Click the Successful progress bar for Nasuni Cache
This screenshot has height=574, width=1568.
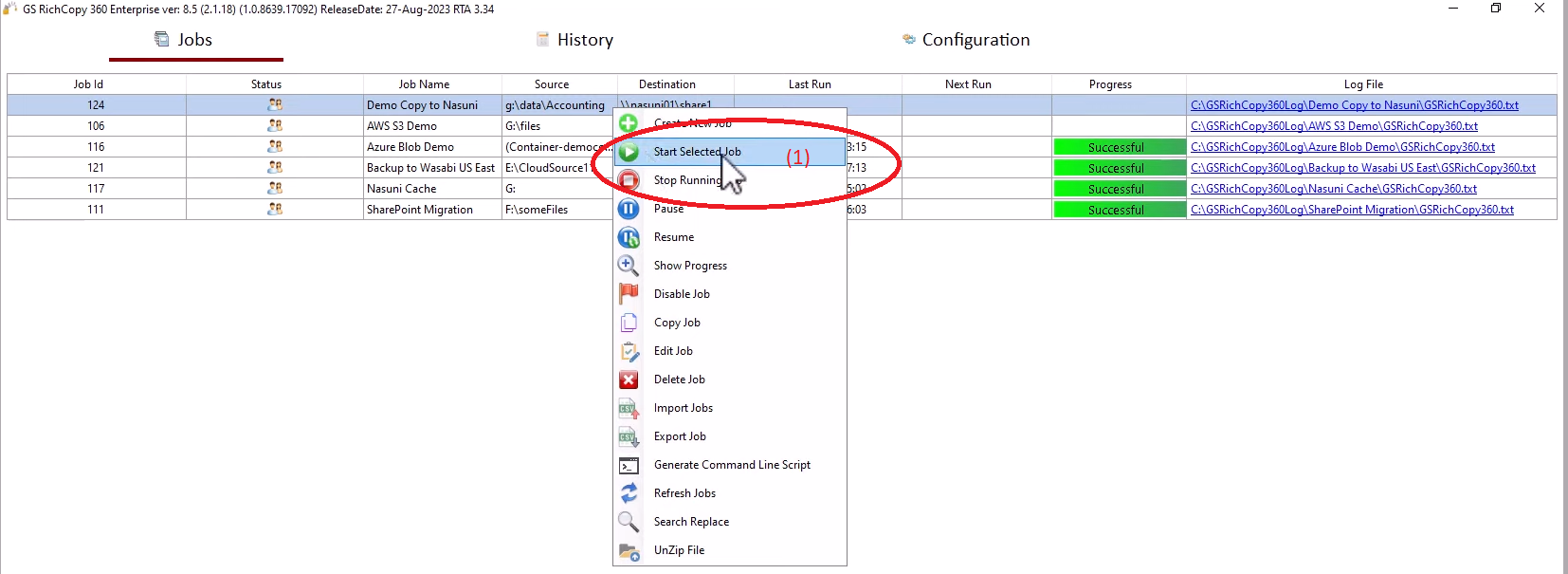click(1118, 189)
